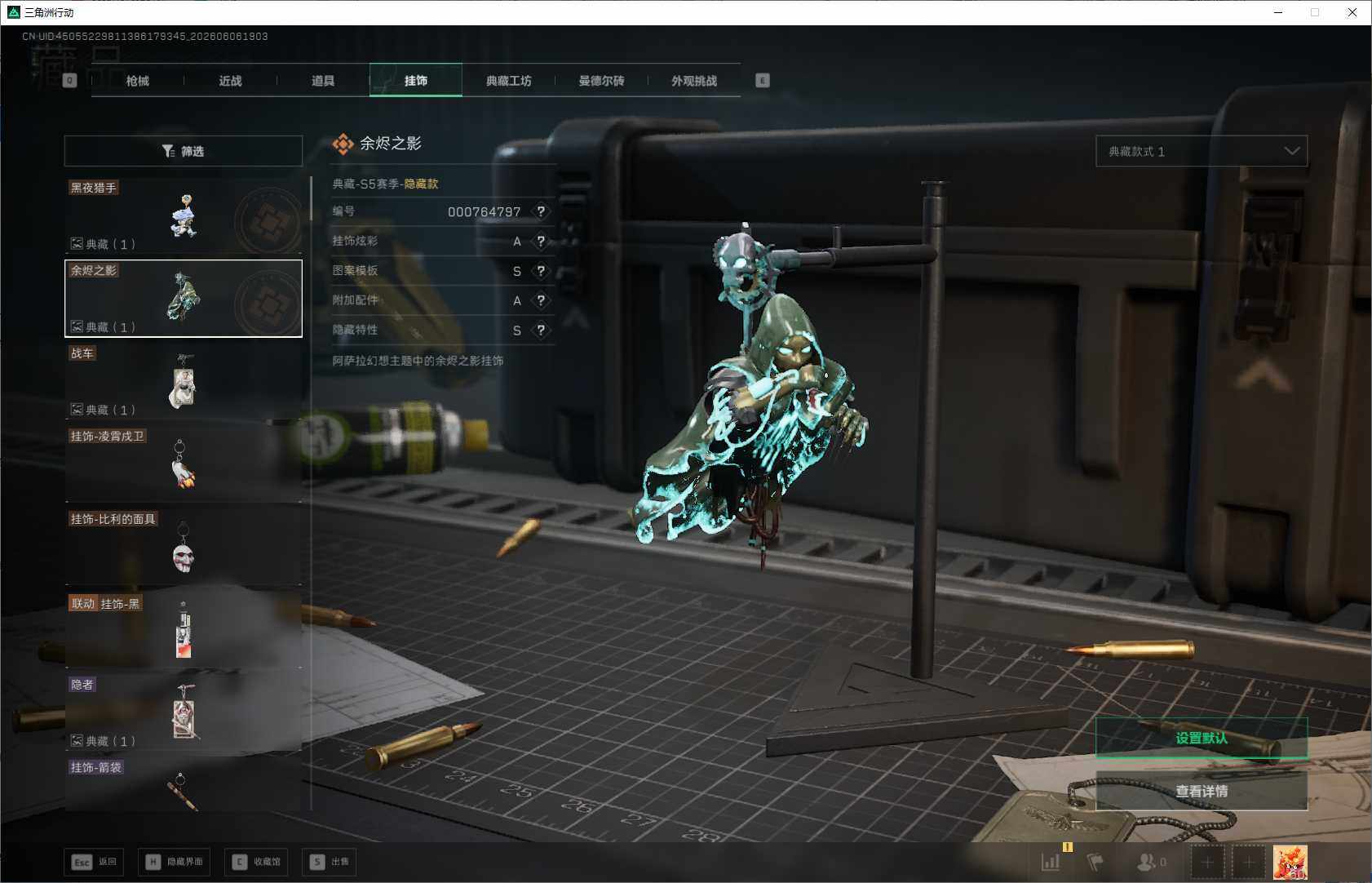
Task: Click the charm list scrollbar
Action: (311, 198)
